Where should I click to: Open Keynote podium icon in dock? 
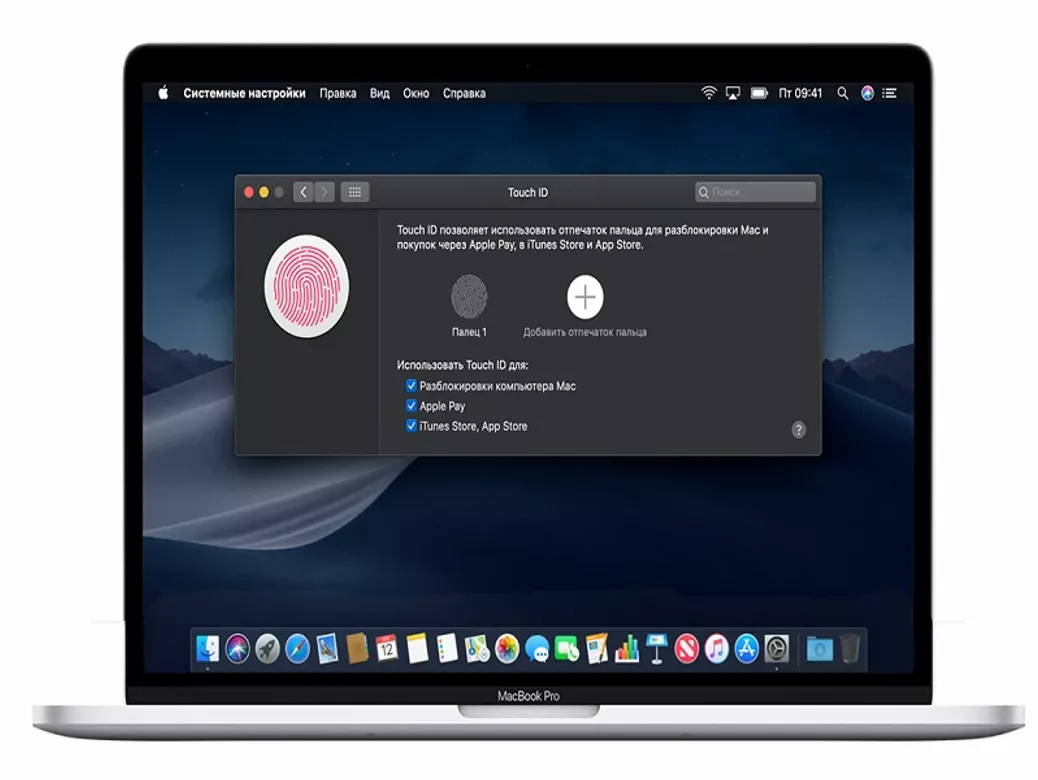tap(657, 648)
